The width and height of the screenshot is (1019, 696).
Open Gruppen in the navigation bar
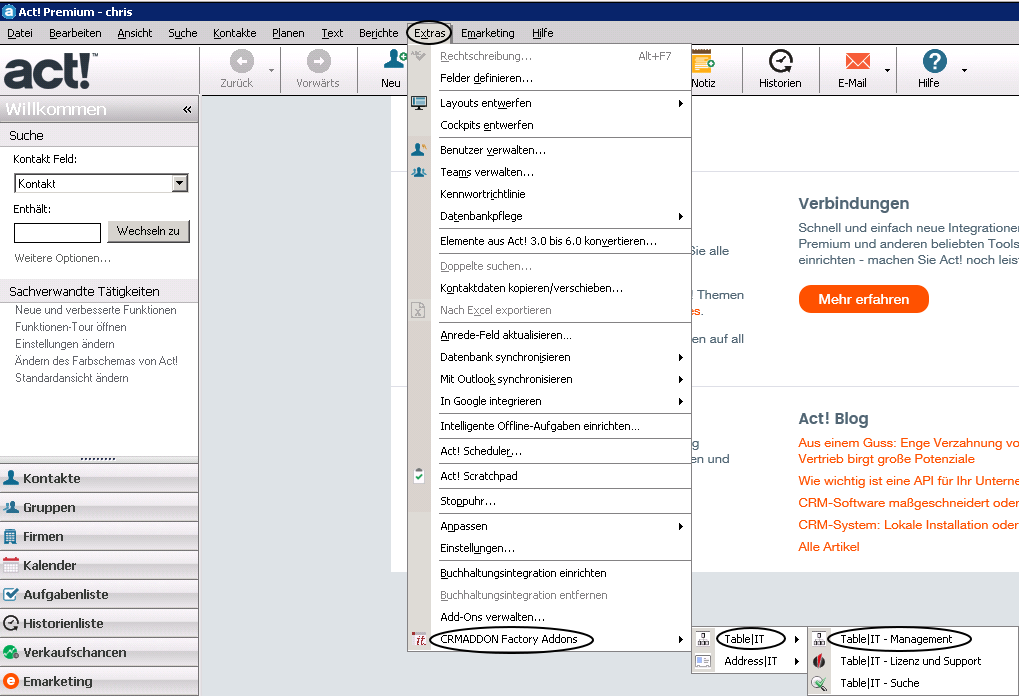click(x=99, y=508)
